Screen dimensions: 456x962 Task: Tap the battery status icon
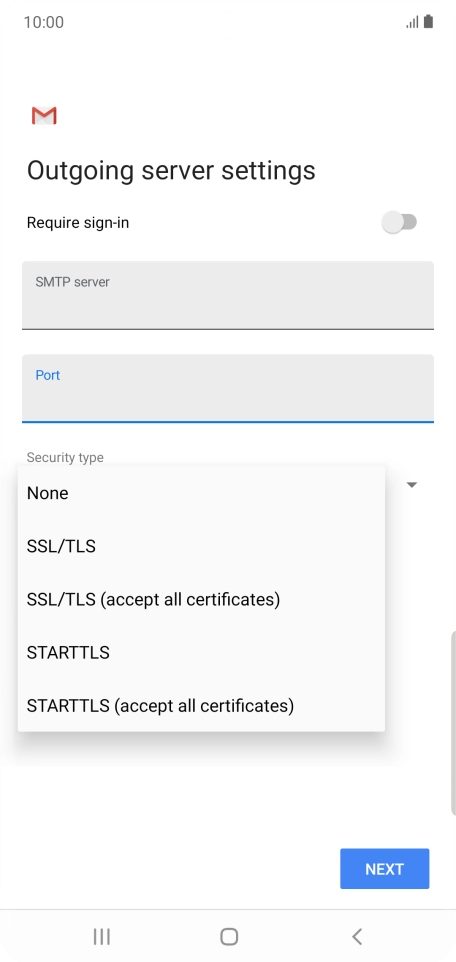click(428, 22)
